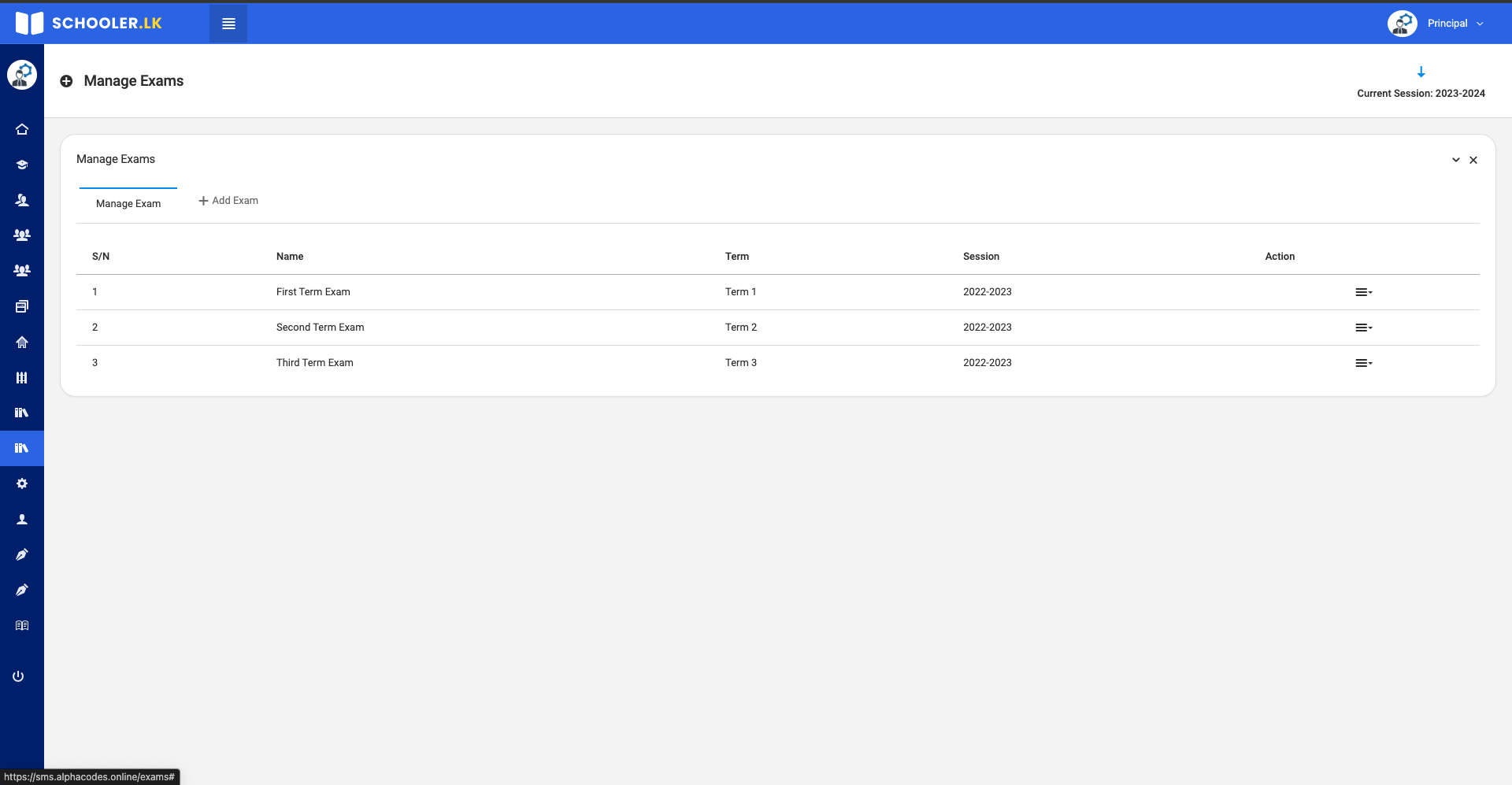
Task: Click the blue down arrow above Current Session
Action: click(x=1421, y=72)
